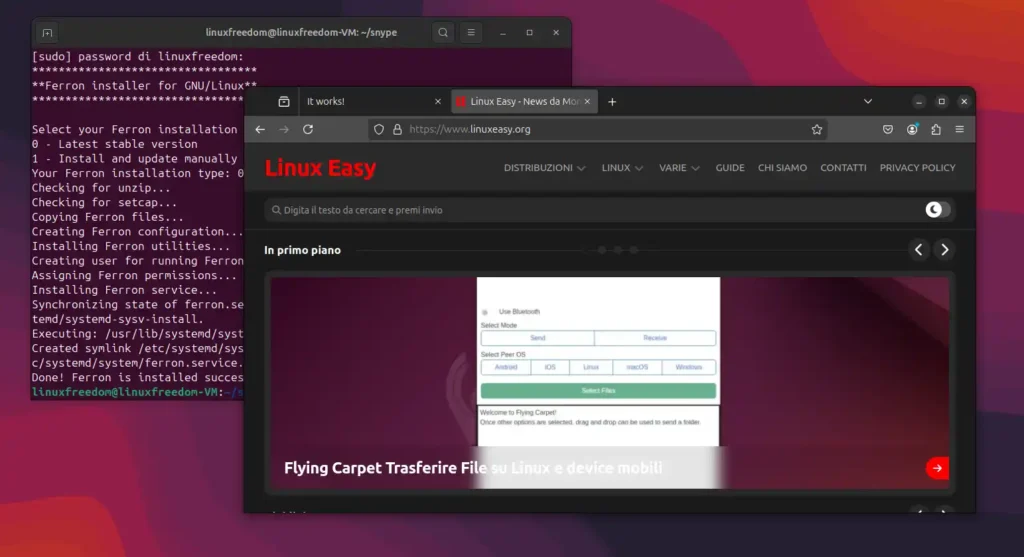
Task: Open the Firefox application menu
Action: click(x=959, y=129)
